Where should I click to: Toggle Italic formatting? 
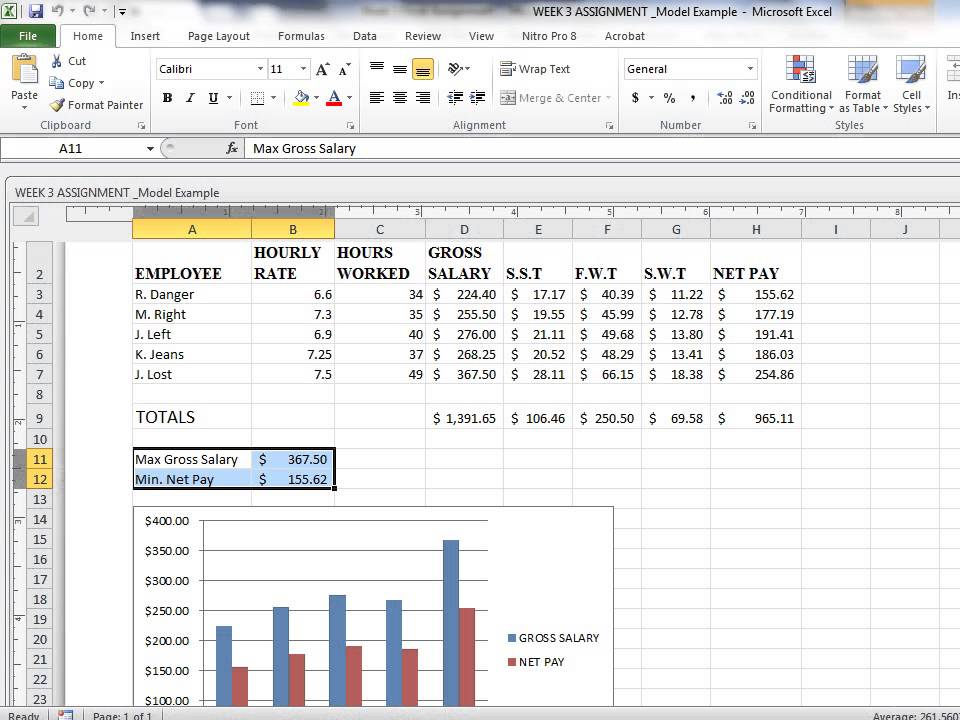pos(190,97)
